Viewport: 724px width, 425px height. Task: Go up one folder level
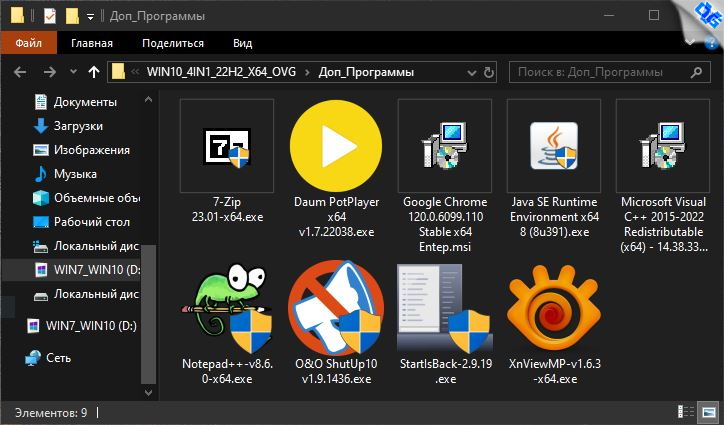94,72
